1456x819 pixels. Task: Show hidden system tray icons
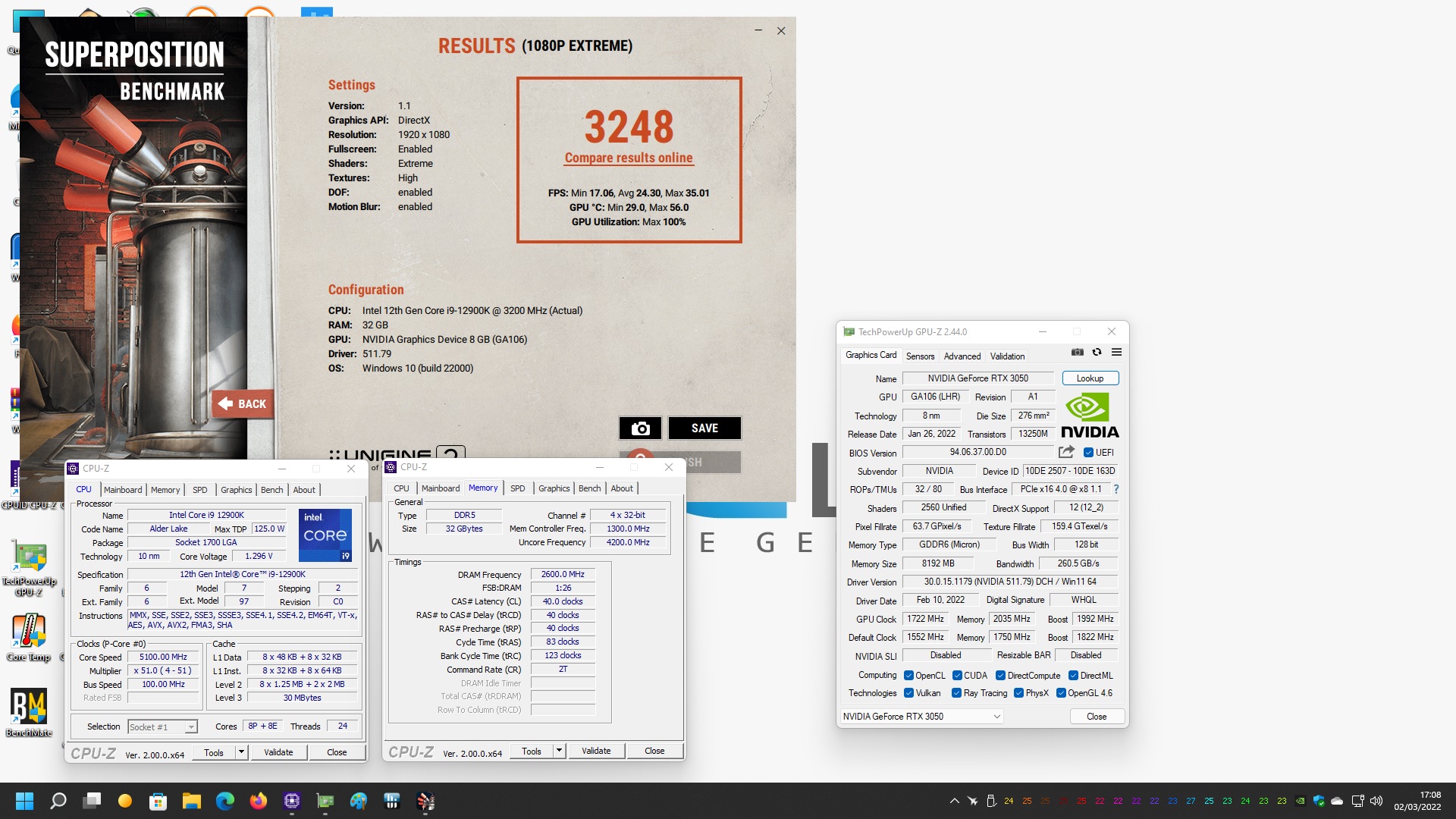(x=954, y=801)
